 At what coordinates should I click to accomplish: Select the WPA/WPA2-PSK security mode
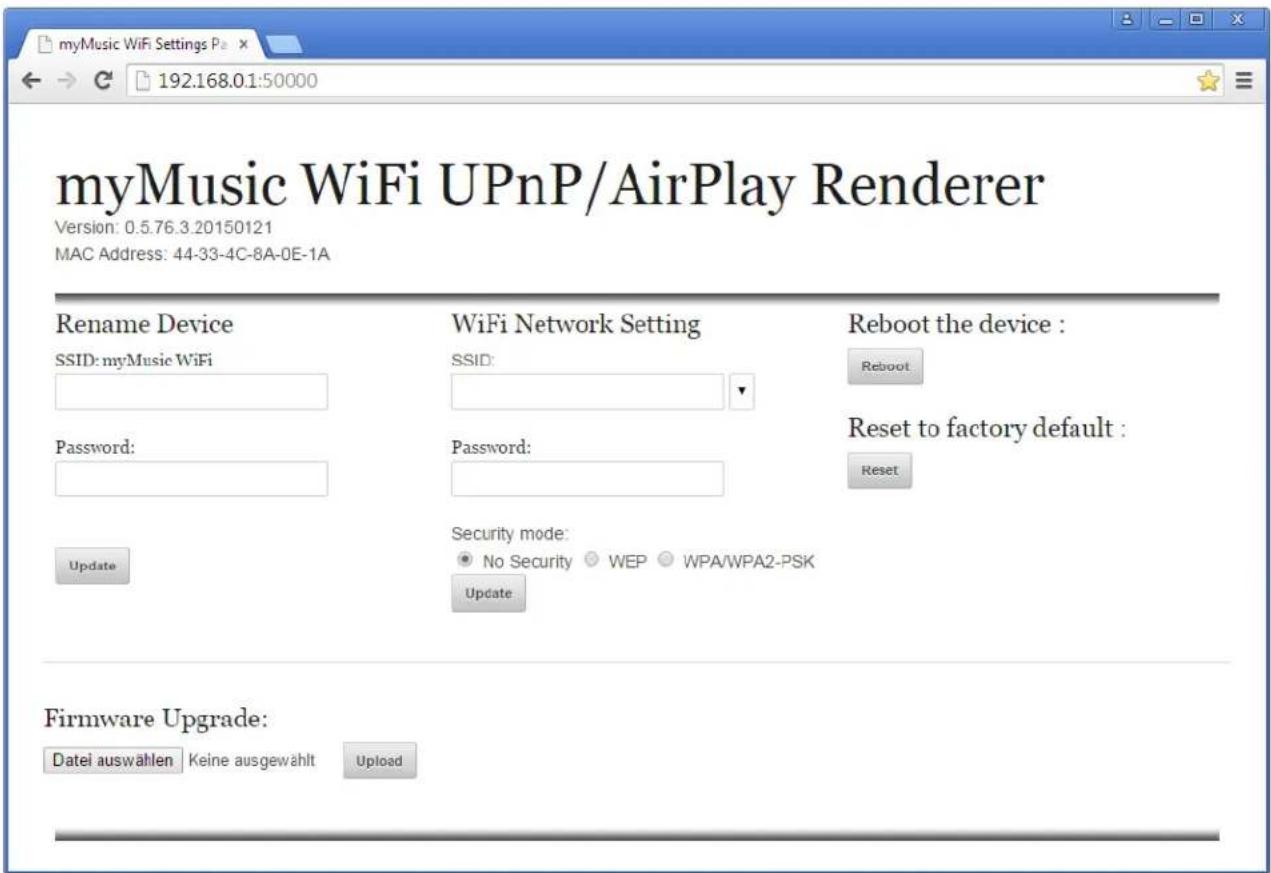(x=665, y=561)
